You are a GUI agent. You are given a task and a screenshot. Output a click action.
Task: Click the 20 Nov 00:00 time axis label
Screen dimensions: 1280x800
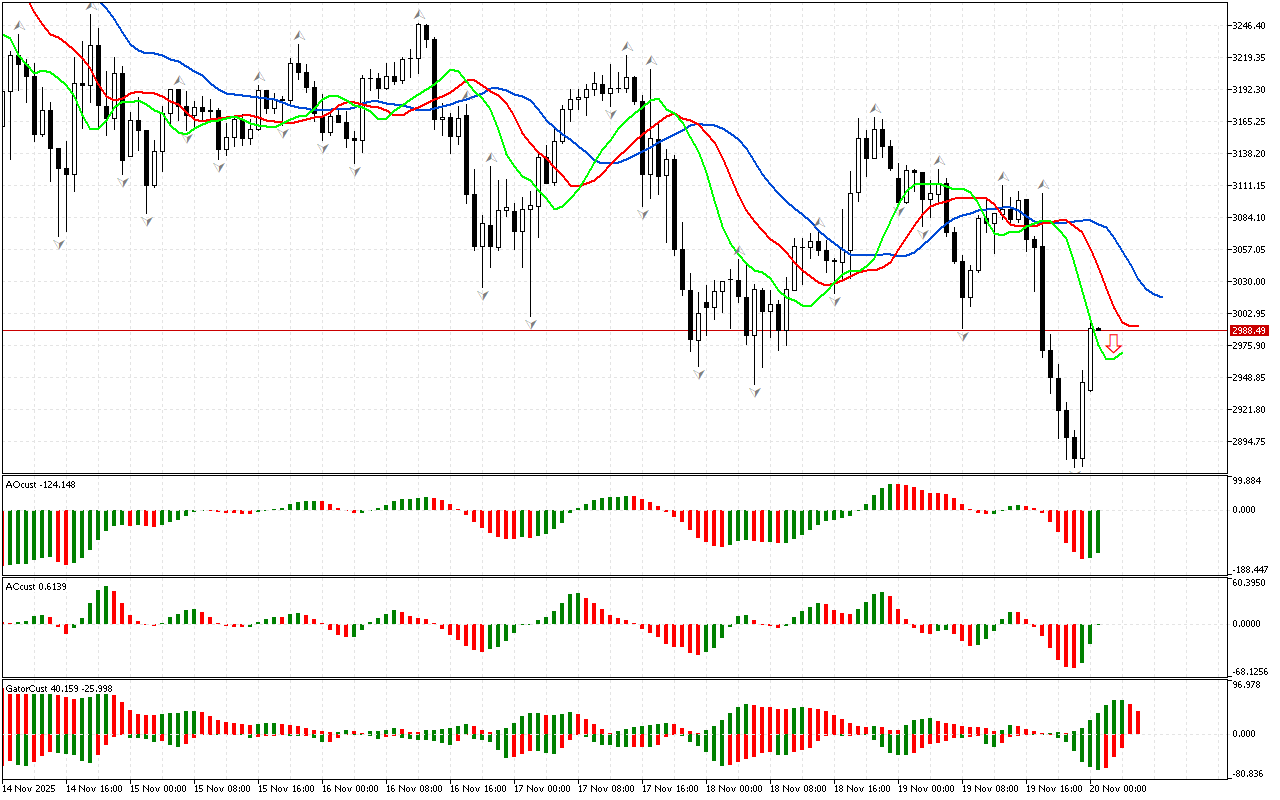(1117, 789)
